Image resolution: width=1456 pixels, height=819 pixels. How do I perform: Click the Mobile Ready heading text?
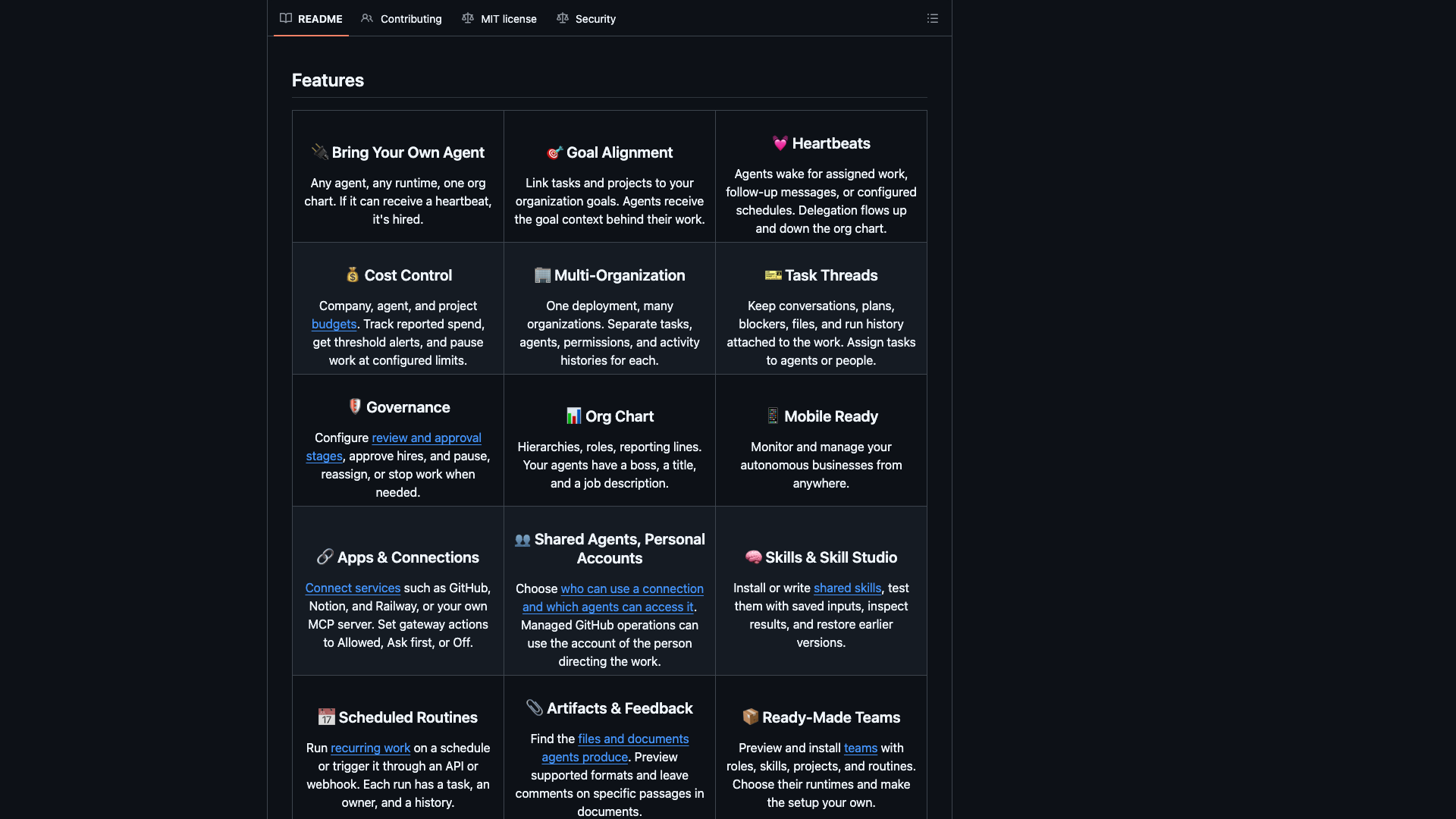(831, 416)
